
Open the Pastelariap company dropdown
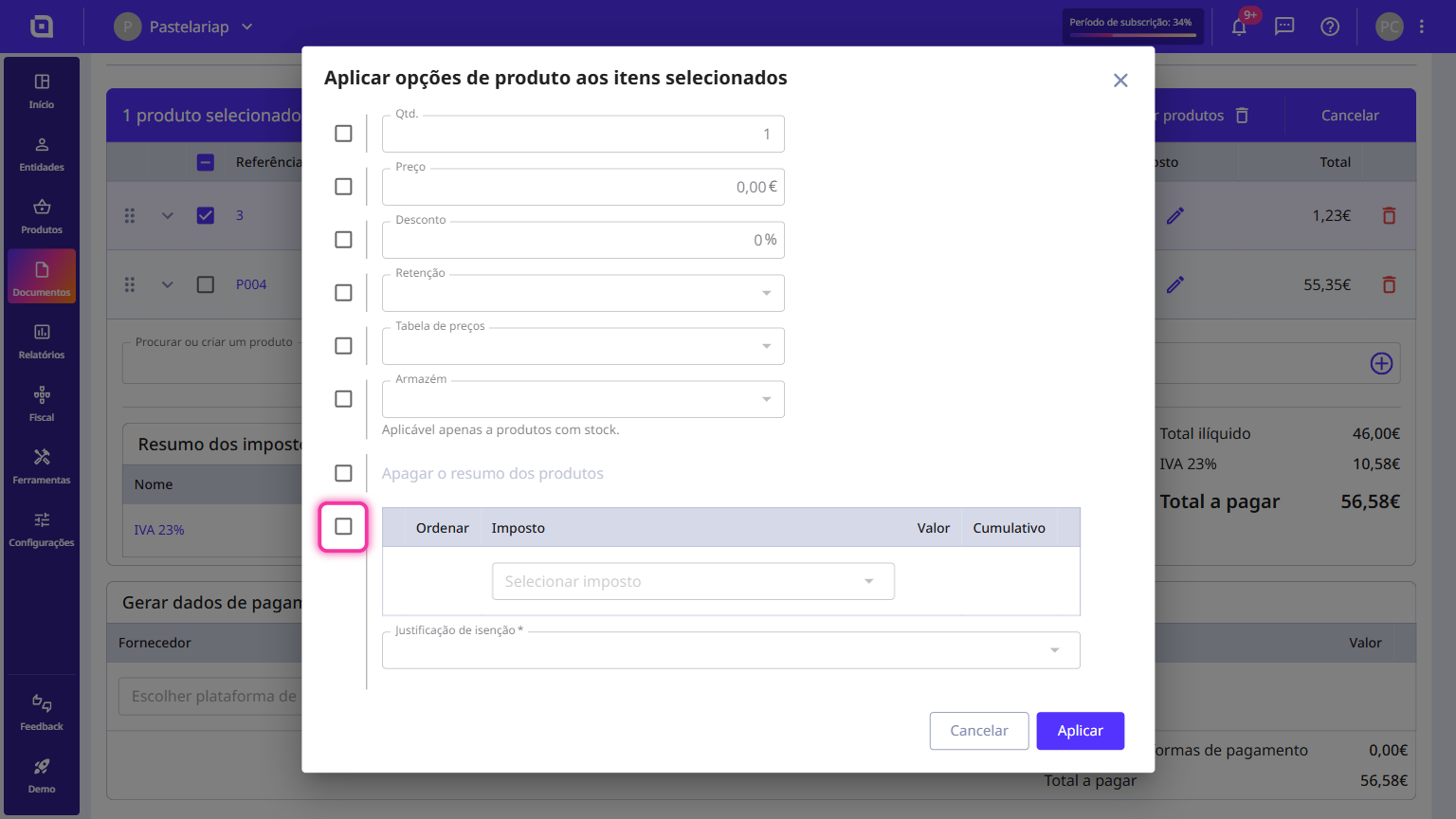pos(185,27)
